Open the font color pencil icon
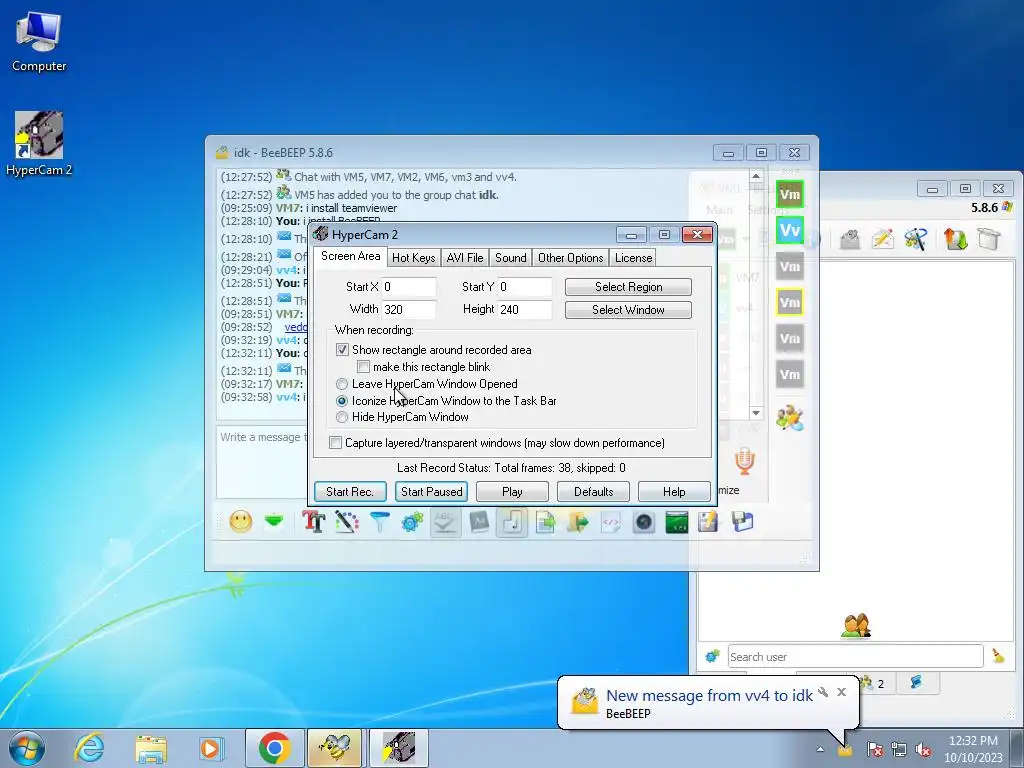Image resolution: width=1024 pixels, height=768 pixels. pos(347,522)
